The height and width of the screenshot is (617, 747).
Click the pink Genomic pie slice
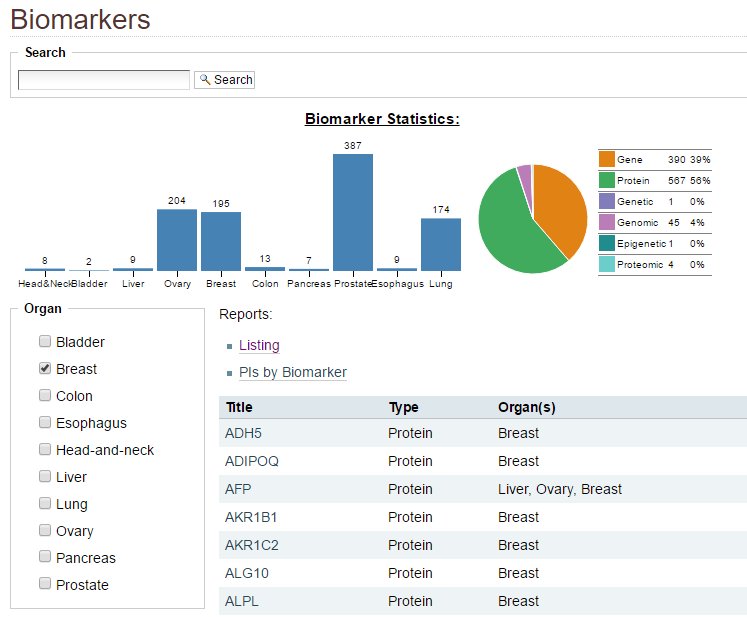click(x=525, y=179)
